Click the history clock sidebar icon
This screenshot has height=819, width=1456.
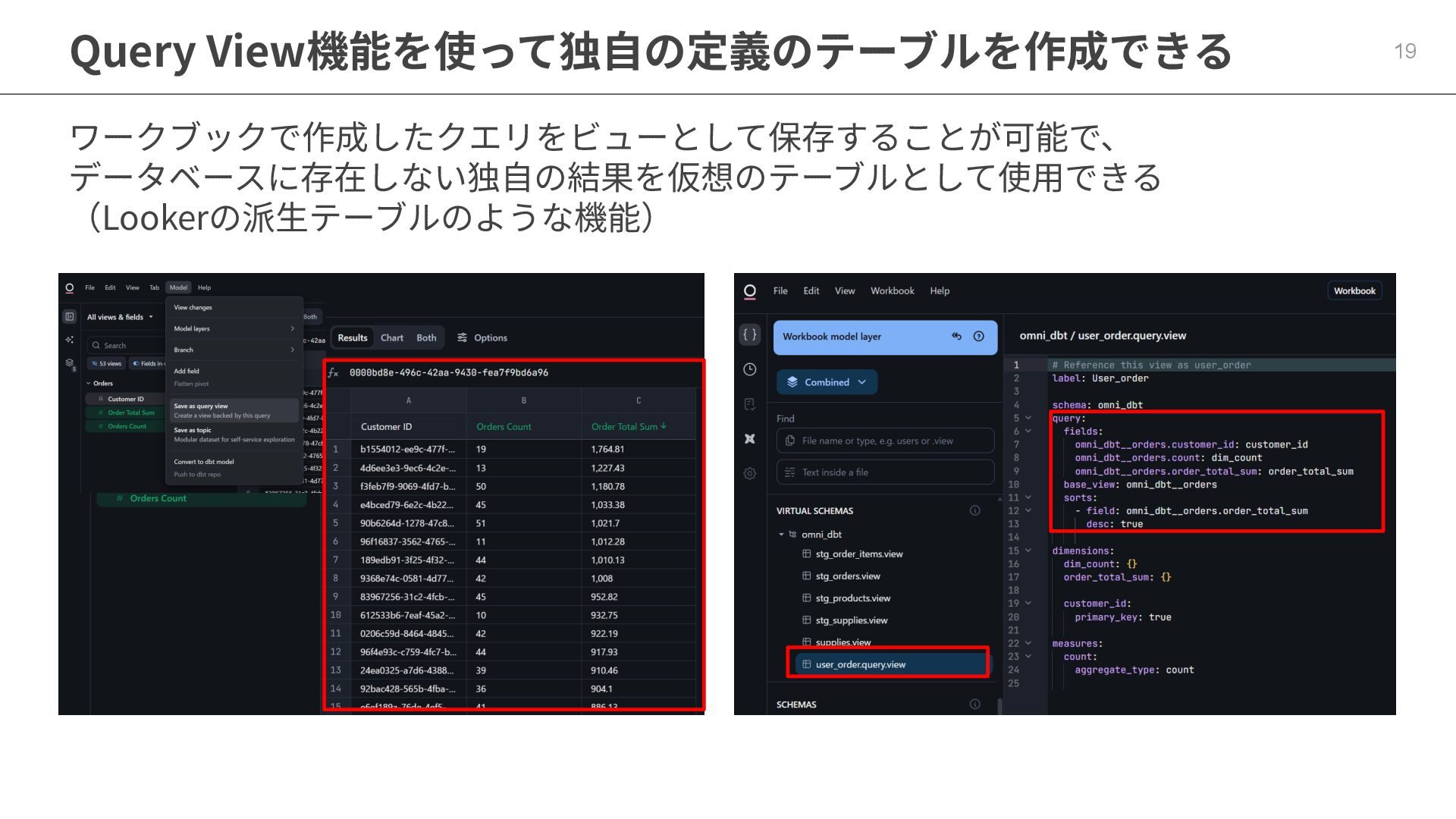click(749, 369)
